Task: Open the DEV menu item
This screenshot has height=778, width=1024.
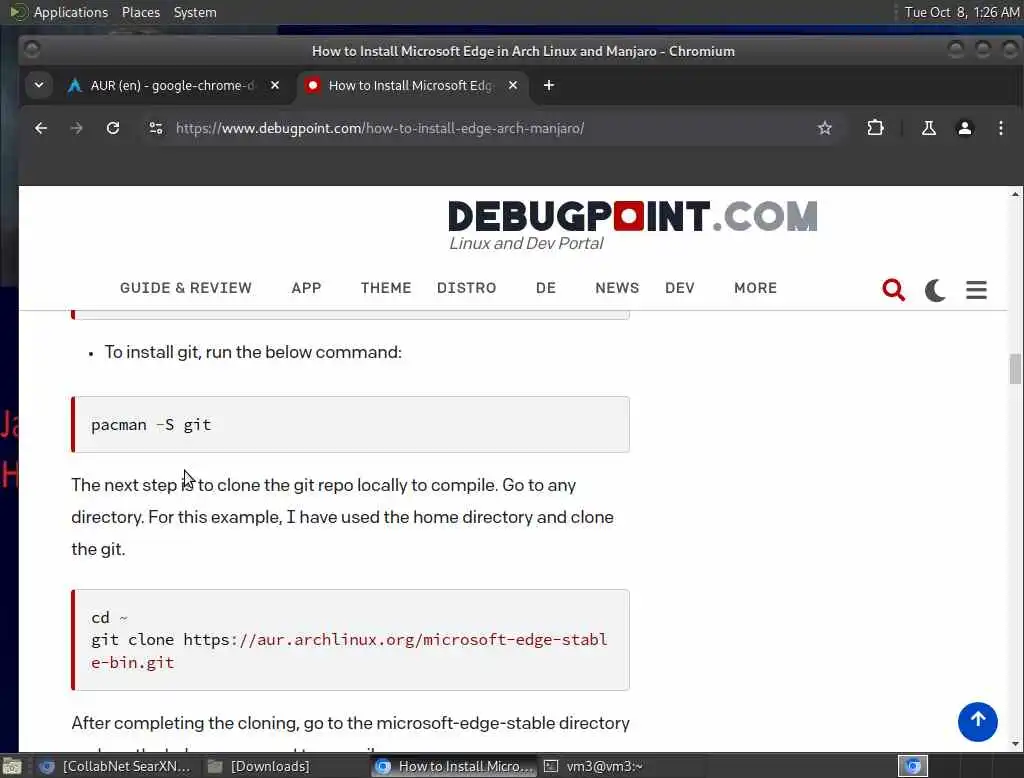Action: click(x=679, y=288)
